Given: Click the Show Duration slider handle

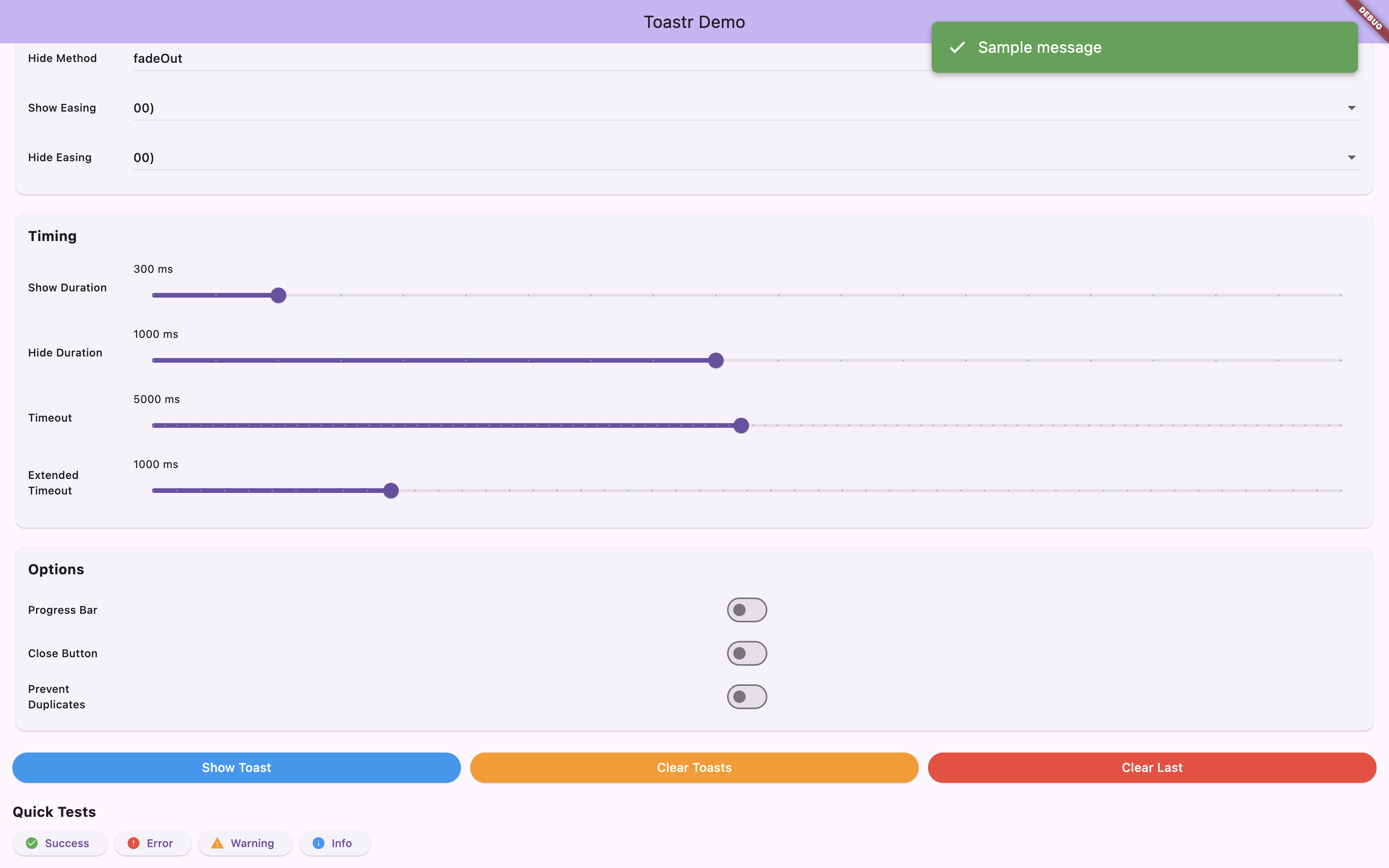Looking at the screenshot, I should (x=278, y=295).
